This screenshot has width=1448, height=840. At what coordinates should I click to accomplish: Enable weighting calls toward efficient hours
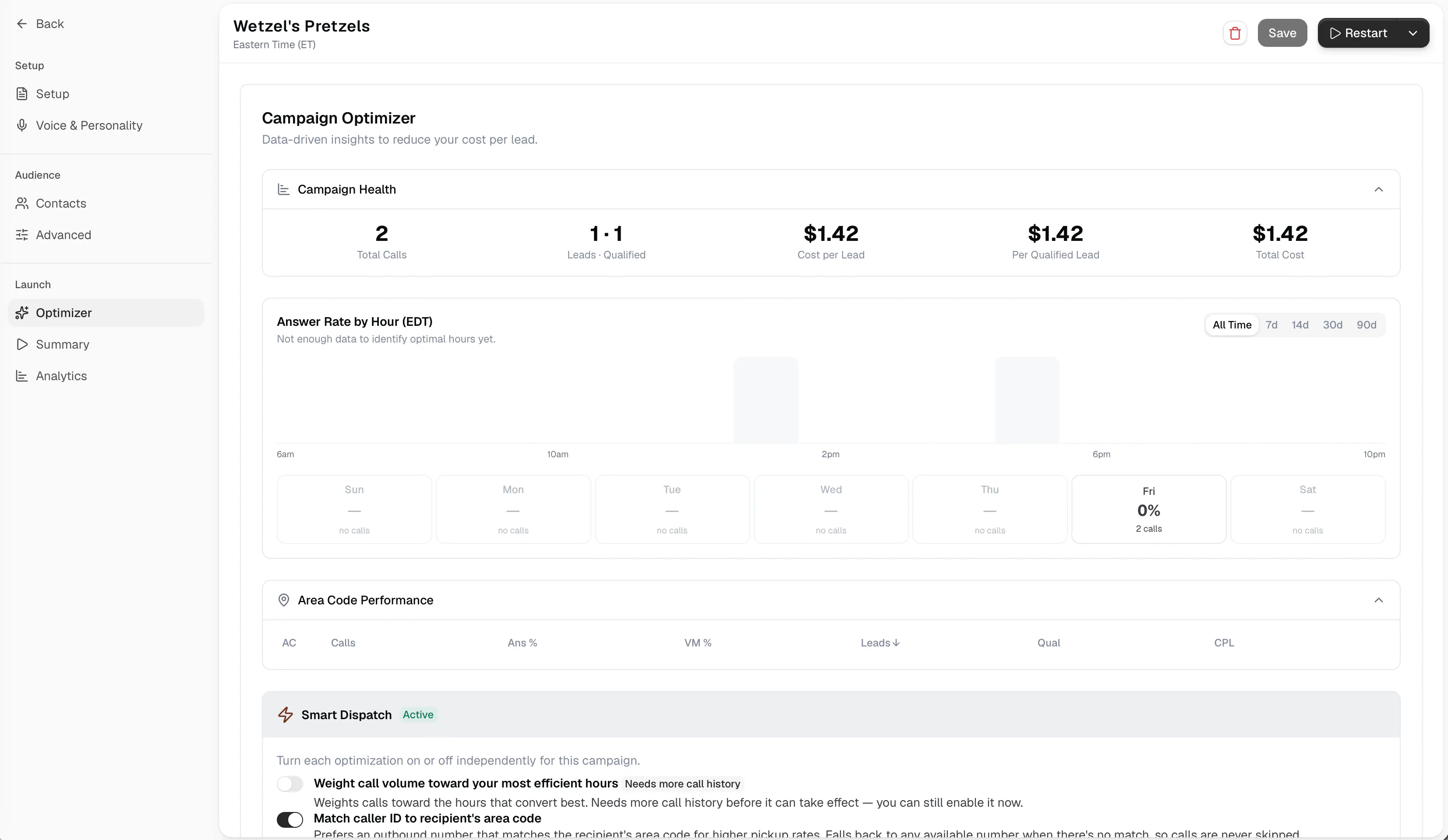[290, 784]
